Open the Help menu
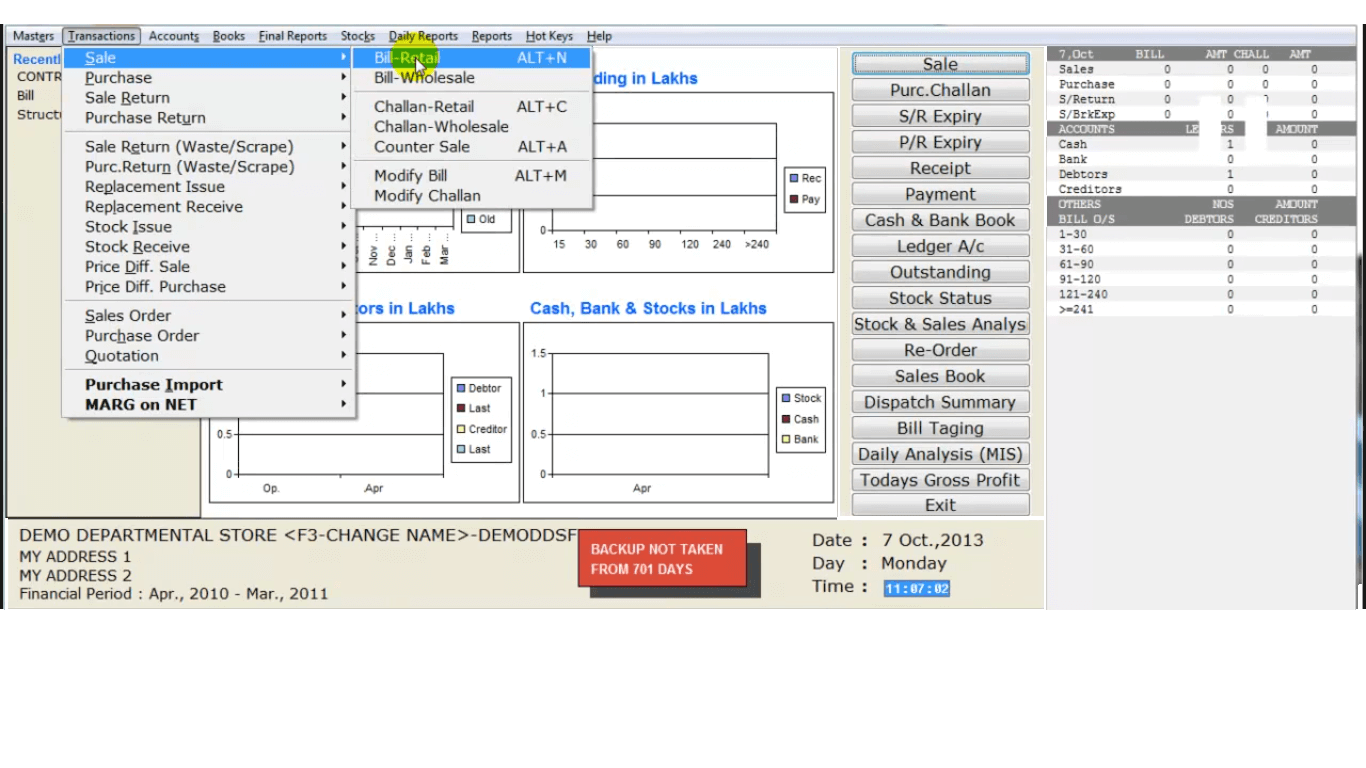Viewport: 1366px width, 768px height. click(x=599, y=36)
